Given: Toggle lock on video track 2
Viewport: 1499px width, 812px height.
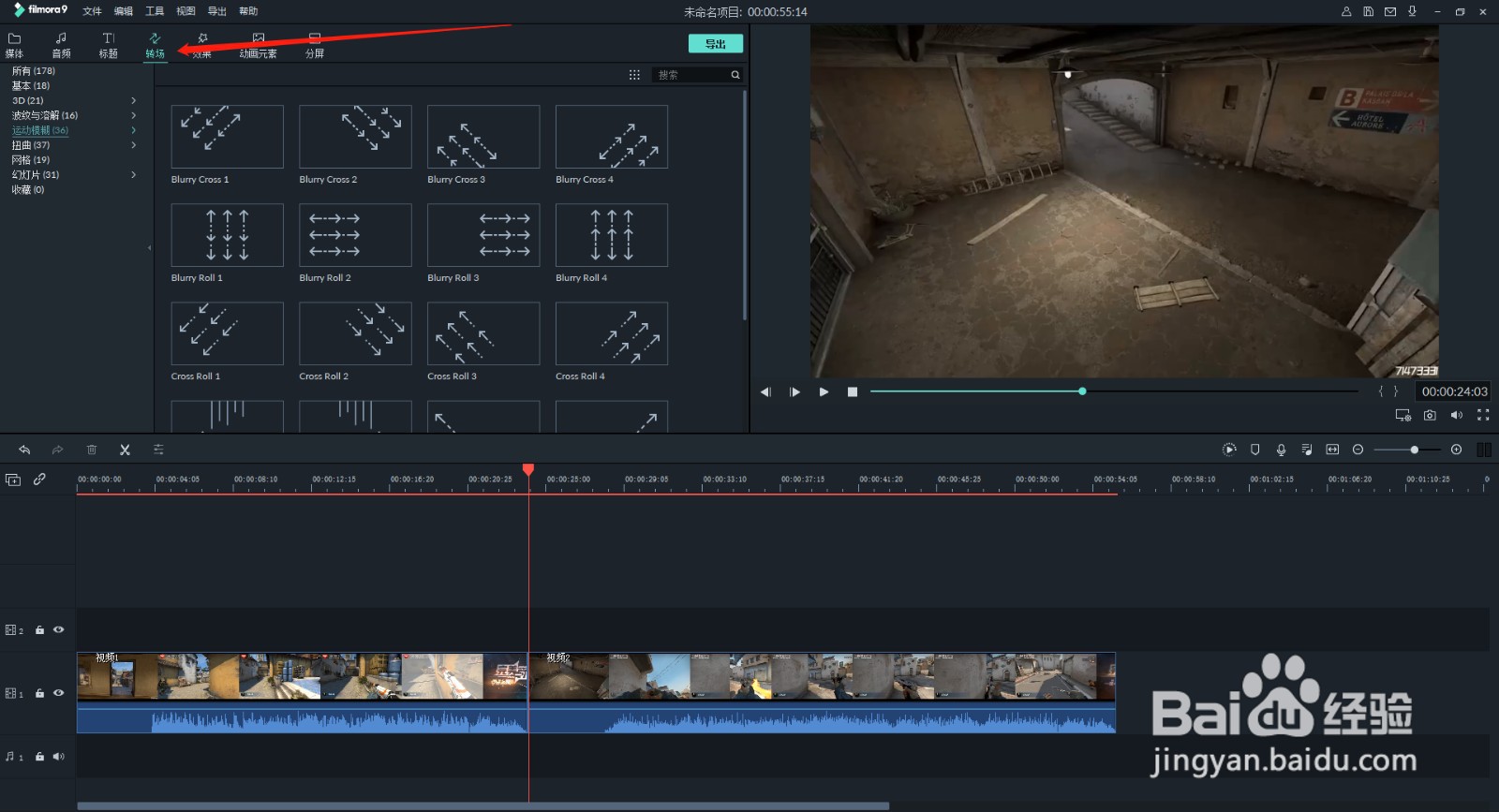Looking at the screenshot, I should point(39,630).
